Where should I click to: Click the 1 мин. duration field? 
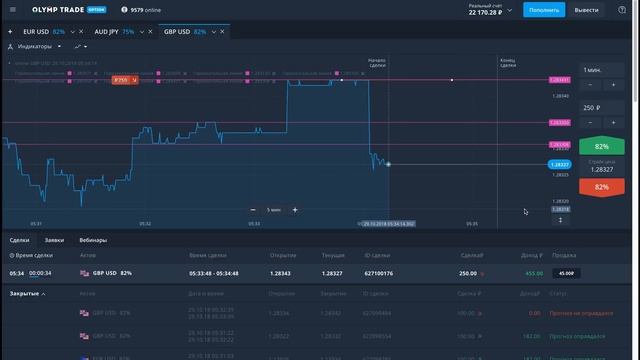pos(602,70)
